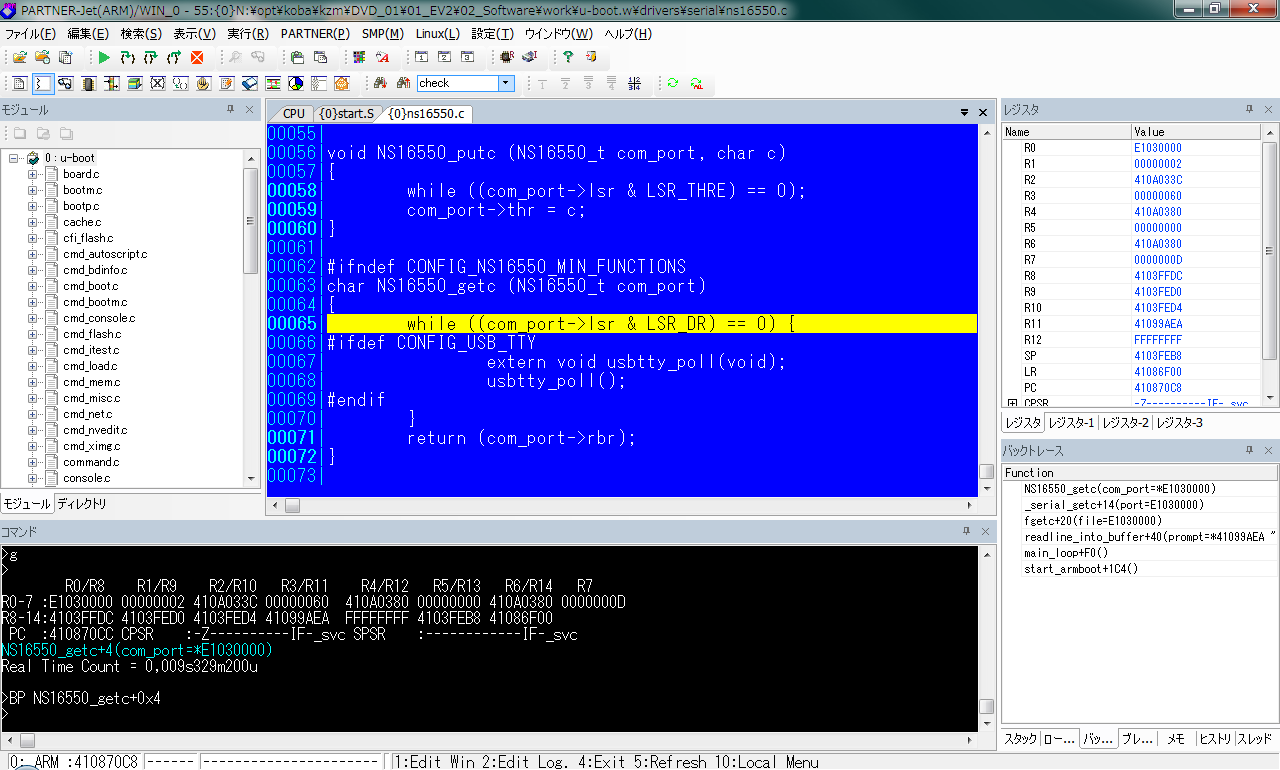Click the exit door toolbar icon
This screenshot has width=1280, height=770.
coord(591,58)
